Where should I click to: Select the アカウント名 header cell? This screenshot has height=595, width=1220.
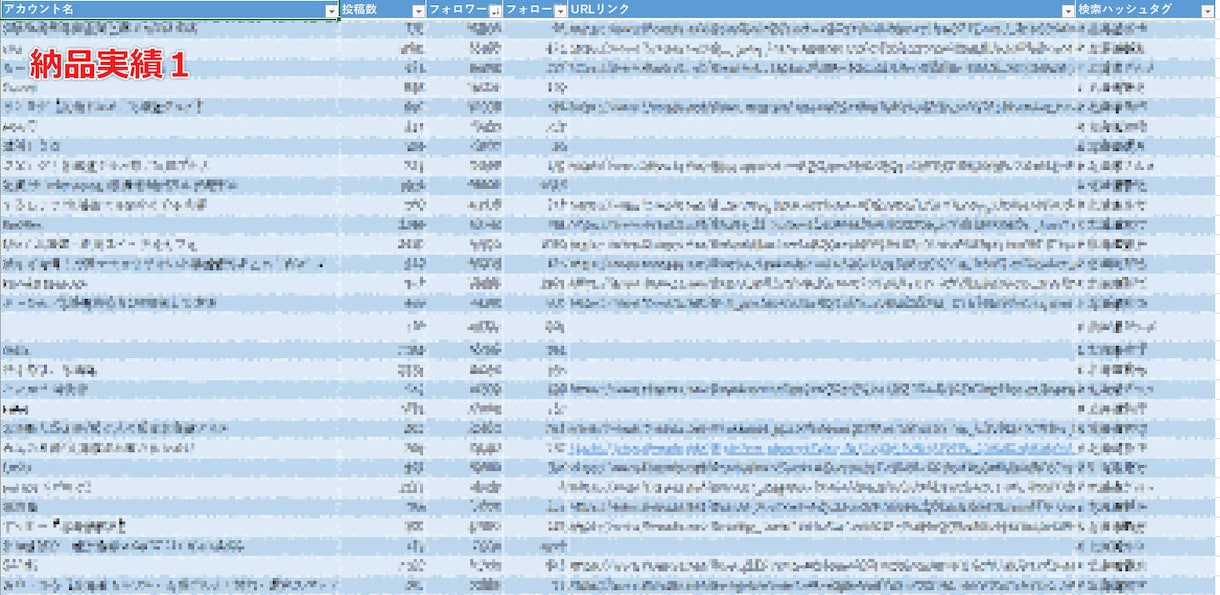(170, 9)
